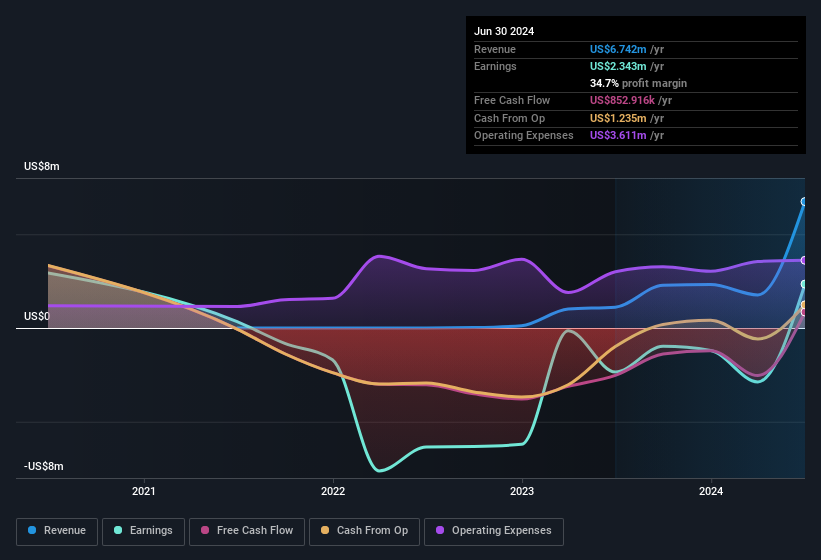Click the 34.7% profit margin text
The height and width of the screenshot is (560, 821).
pyautogui.click(x=638, y=83)
